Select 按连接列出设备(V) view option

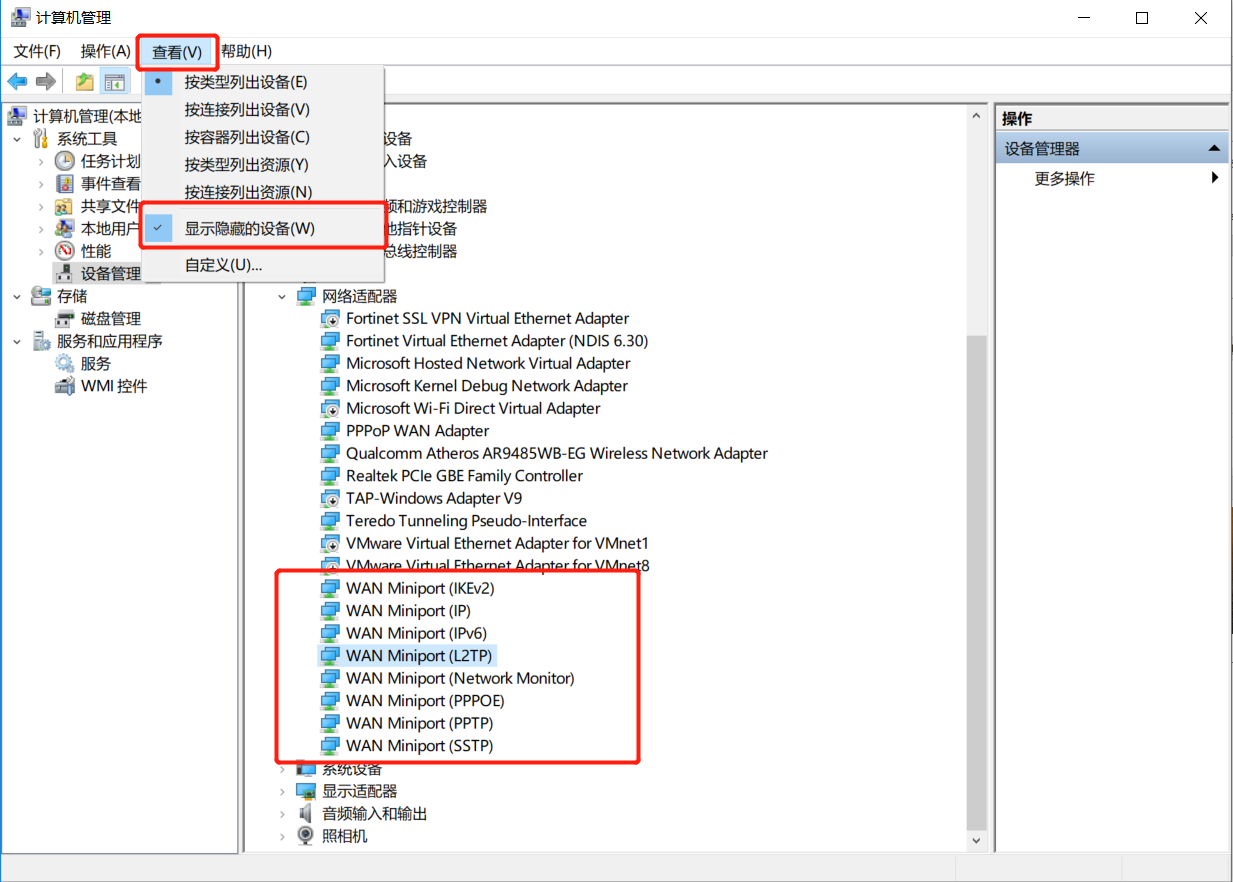coord(263,109)
